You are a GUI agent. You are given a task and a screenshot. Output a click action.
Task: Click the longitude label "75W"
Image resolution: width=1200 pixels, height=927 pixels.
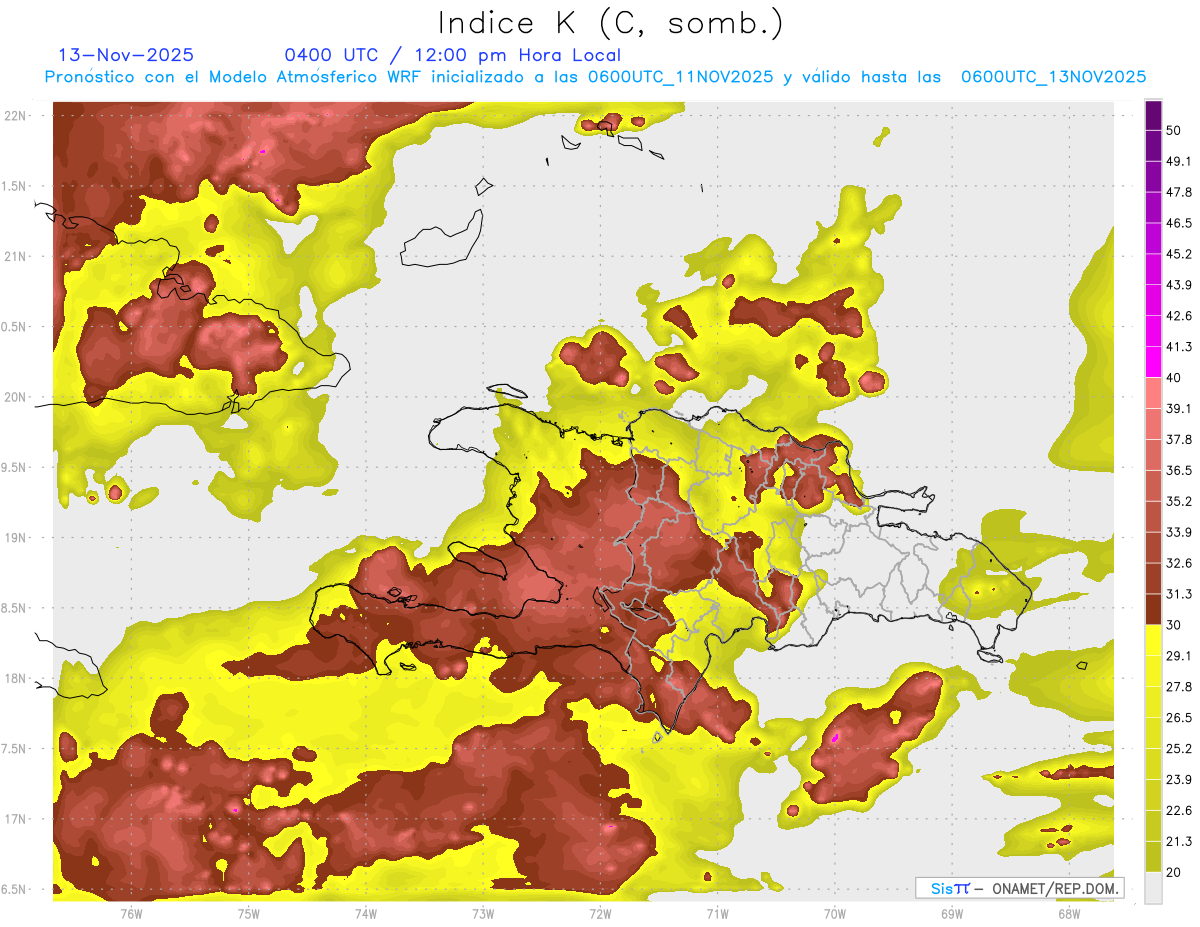pyautogui.click(x=249, y=914)
